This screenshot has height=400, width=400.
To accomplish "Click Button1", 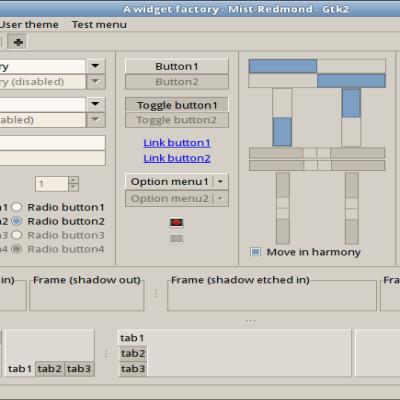I will click(x=177, y=66).
